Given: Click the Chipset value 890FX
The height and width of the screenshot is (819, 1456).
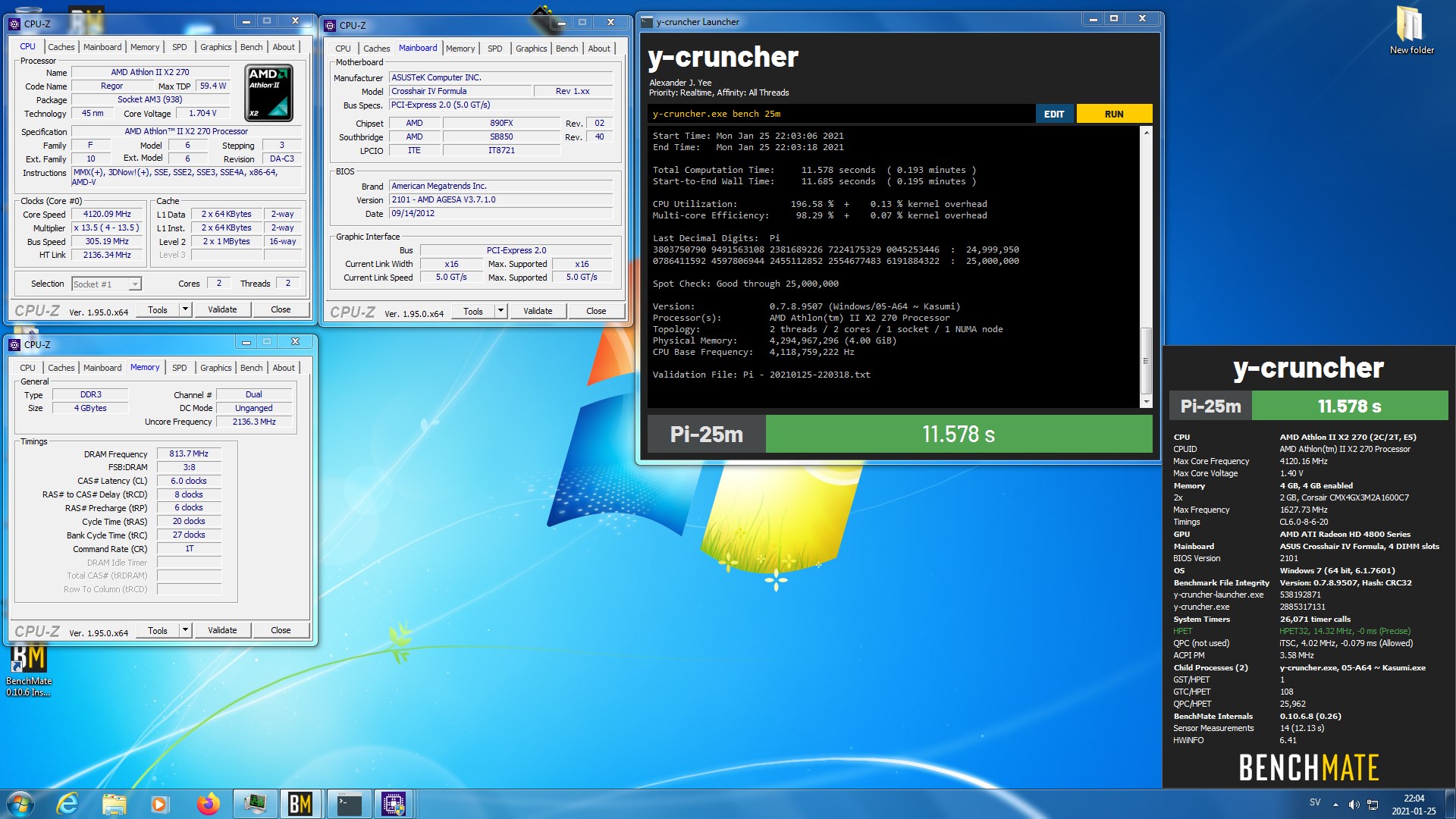Looking at the screenshot, I should (501, 123).
